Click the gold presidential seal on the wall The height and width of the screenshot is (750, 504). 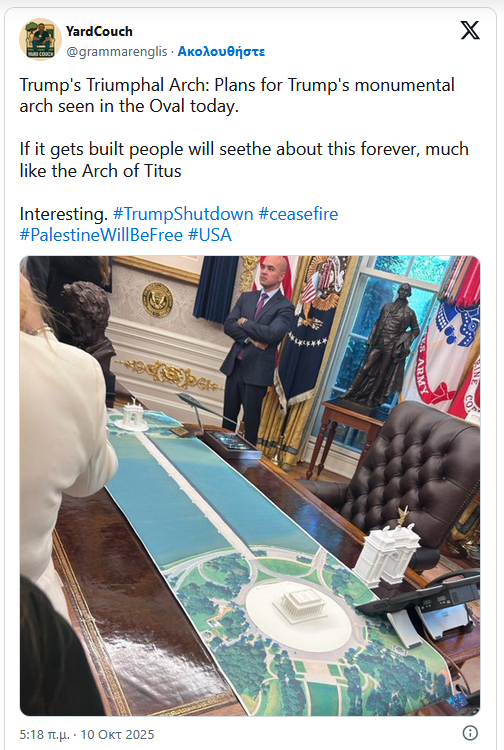coord(157,299)
